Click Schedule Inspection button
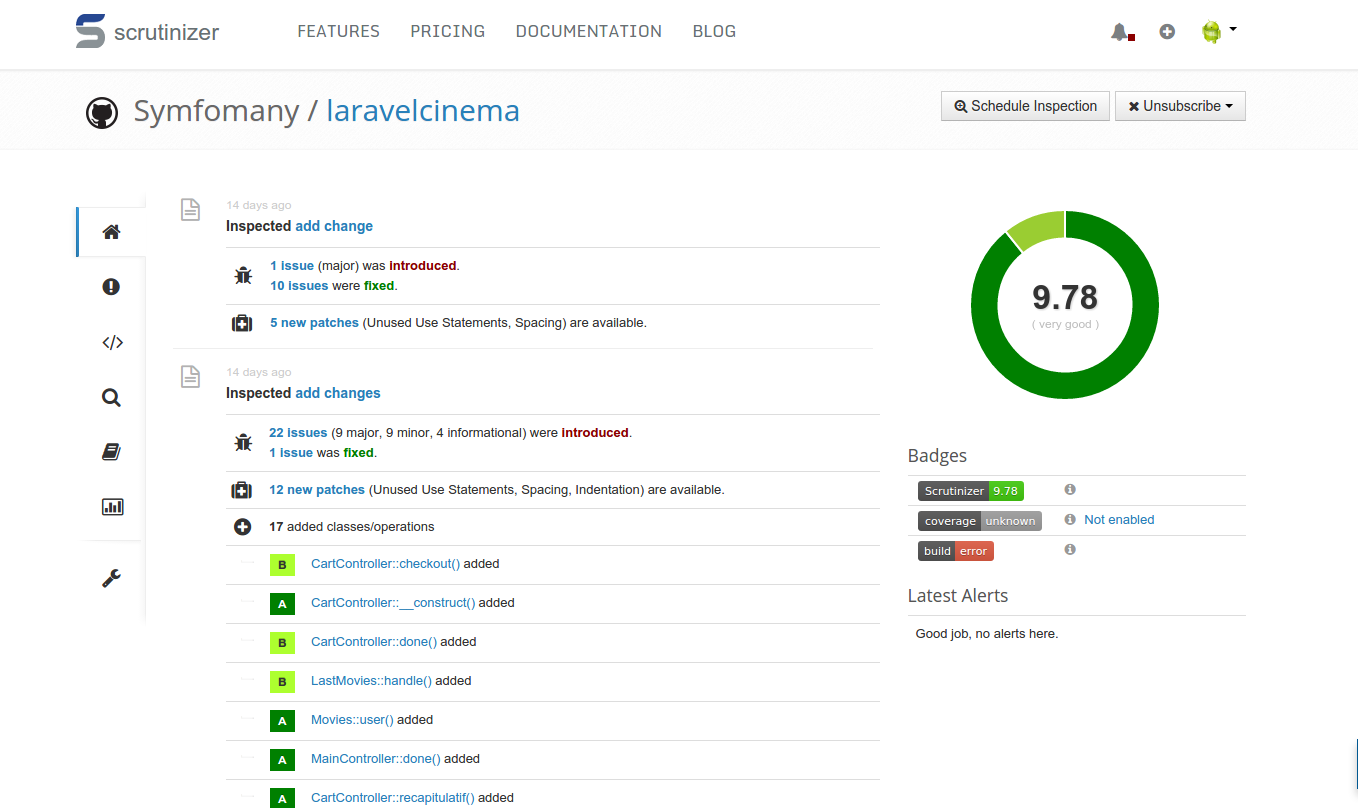 click(1025, 106)
